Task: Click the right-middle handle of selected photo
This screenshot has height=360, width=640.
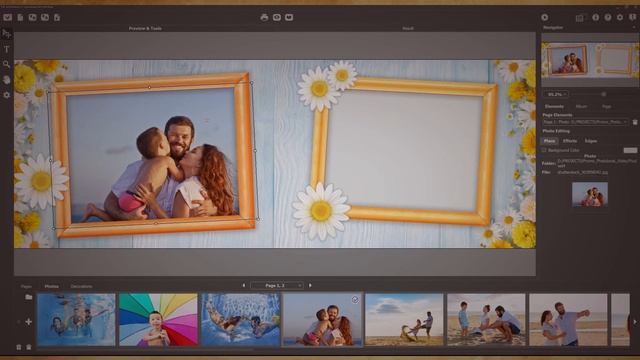Action: tap(256, 150)
